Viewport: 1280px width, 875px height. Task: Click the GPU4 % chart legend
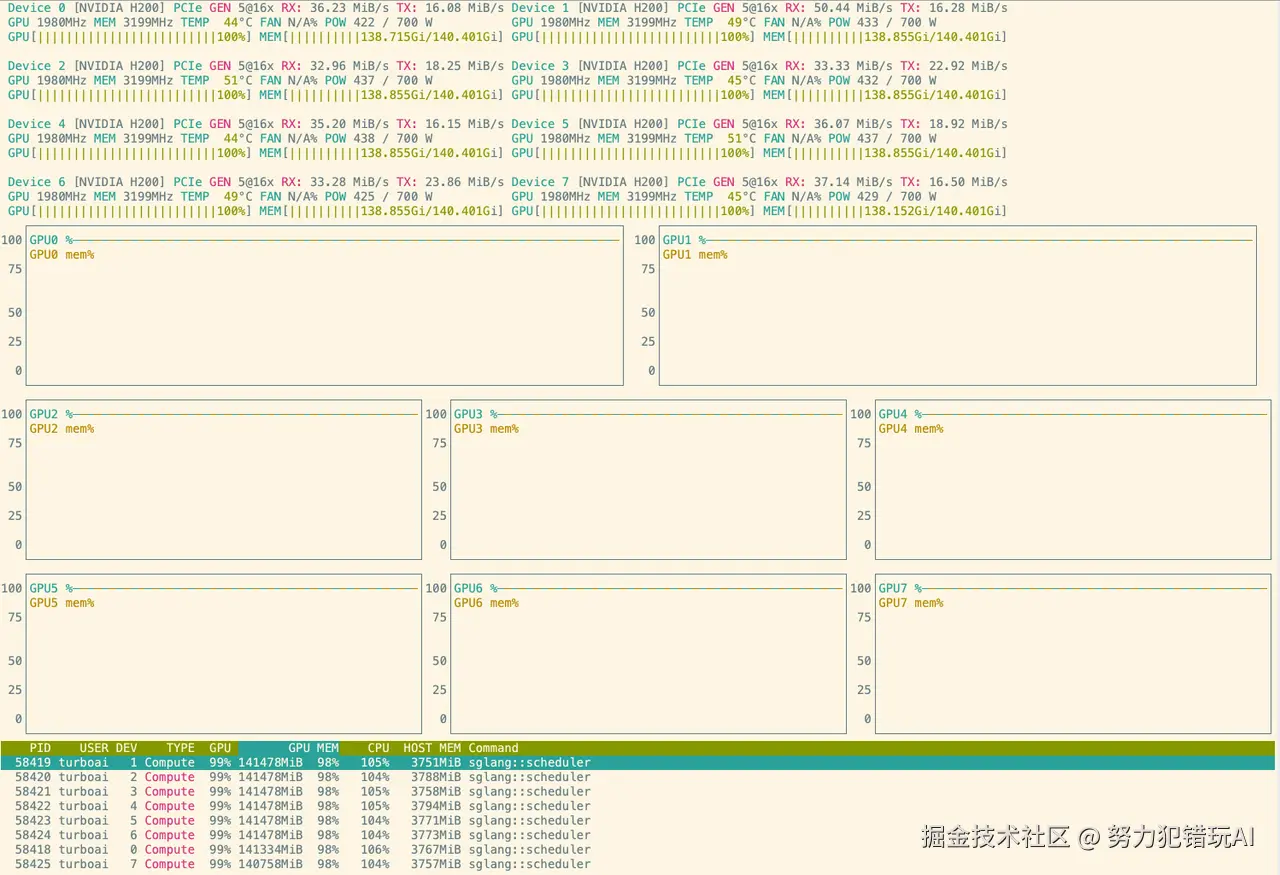[x=900, y=414]
